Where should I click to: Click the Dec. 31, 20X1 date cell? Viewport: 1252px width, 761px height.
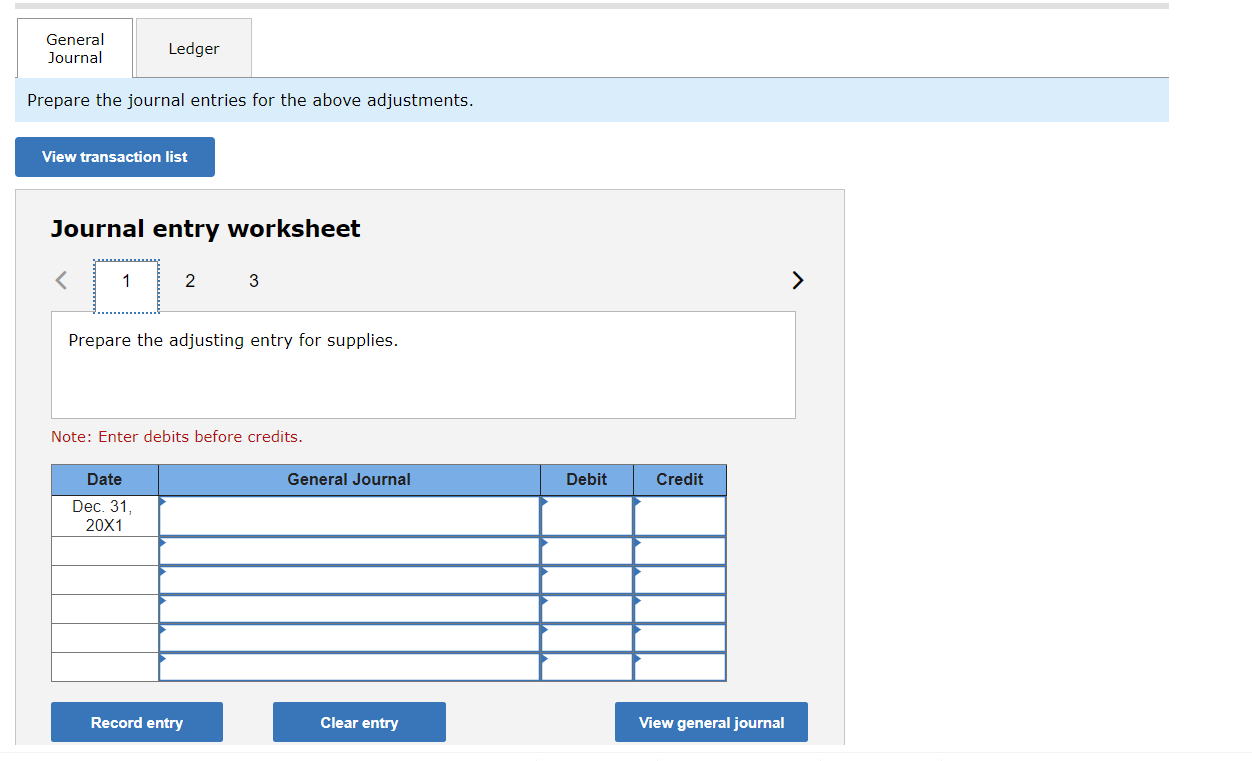coord(104,515)
